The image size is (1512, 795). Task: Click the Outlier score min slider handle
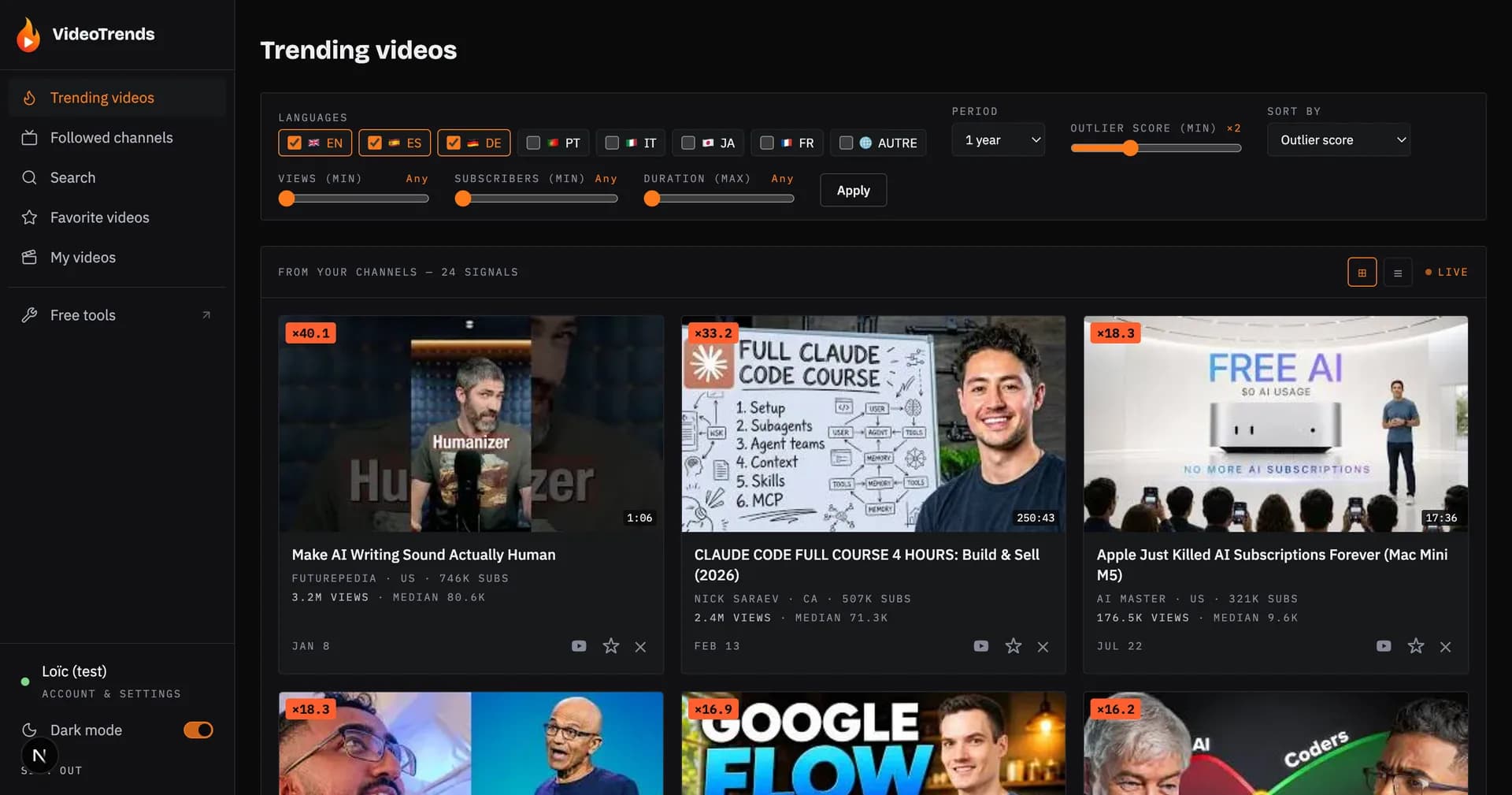[1130, 148]
